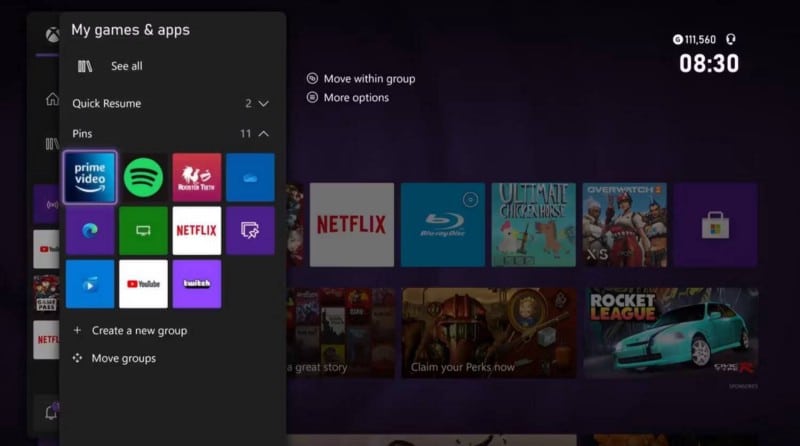Open Blu-ray Disc tile on dashboard

click(x=442, y=225)
